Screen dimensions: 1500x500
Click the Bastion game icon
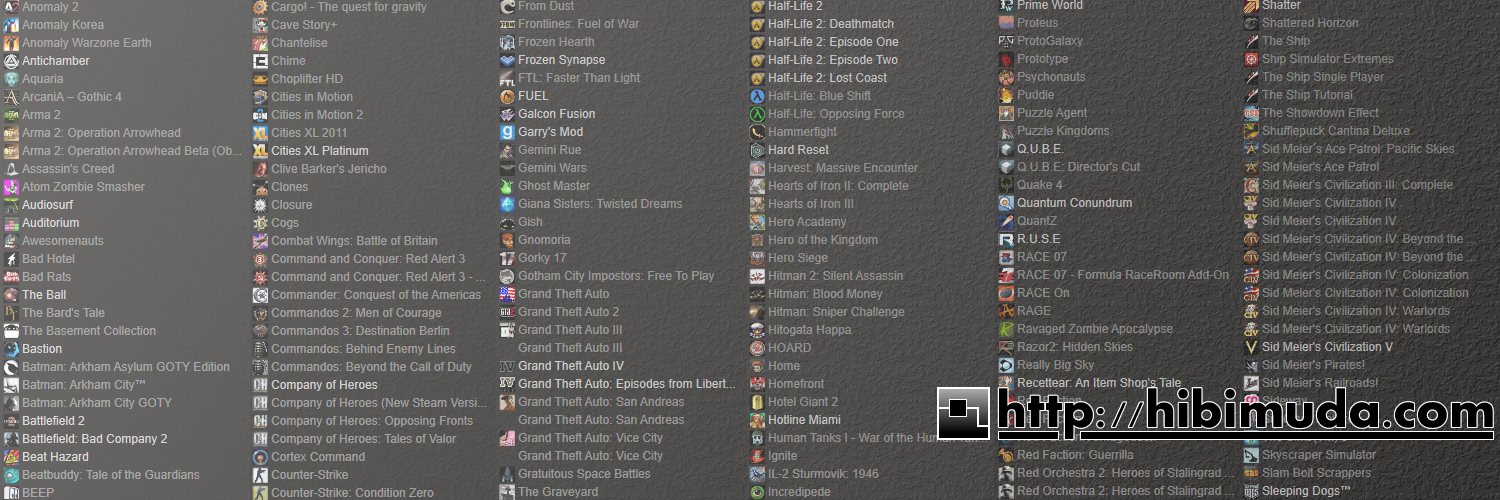pyautogui.click(x=11, y=349)
